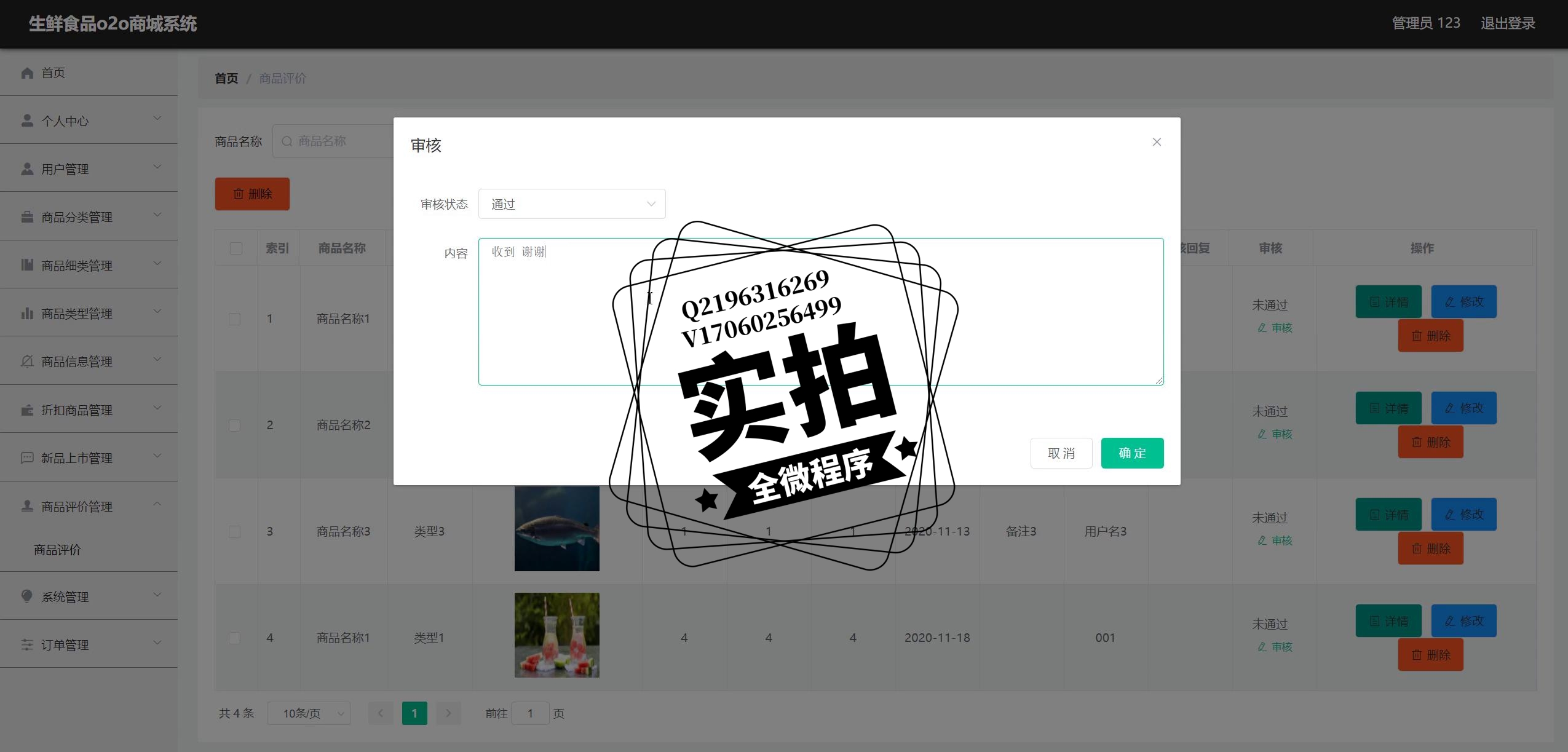Click page 1 pagination button
The width and height of the screenshot is (1568, 752).
(414, 713)
